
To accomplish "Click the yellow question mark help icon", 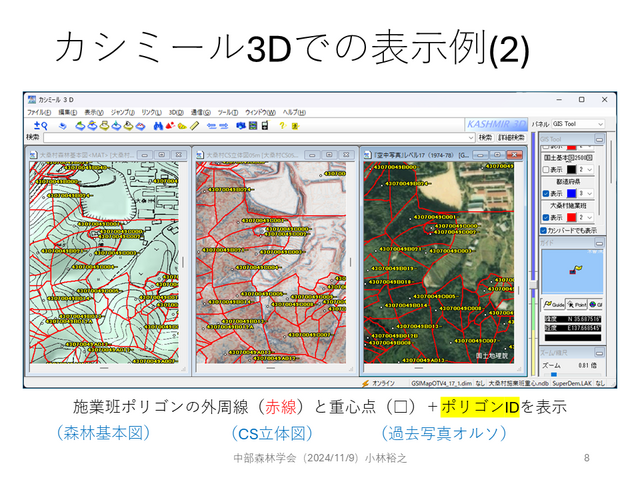I will 282,126.
